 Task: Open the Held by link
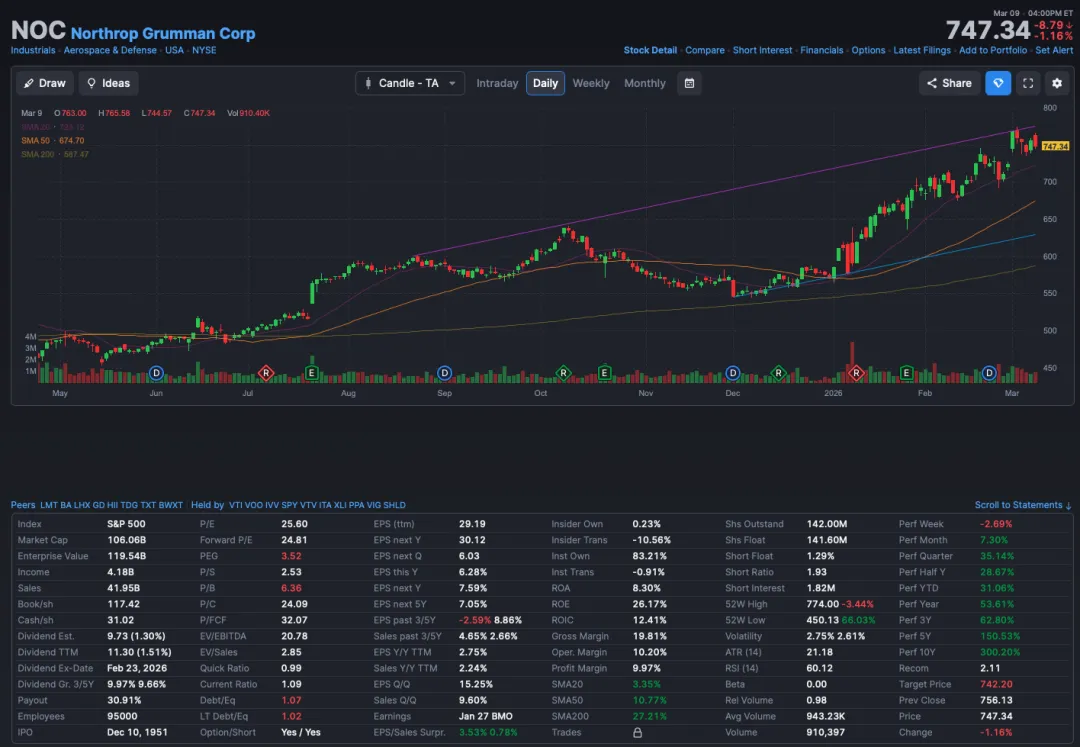[x=207, y=505]
